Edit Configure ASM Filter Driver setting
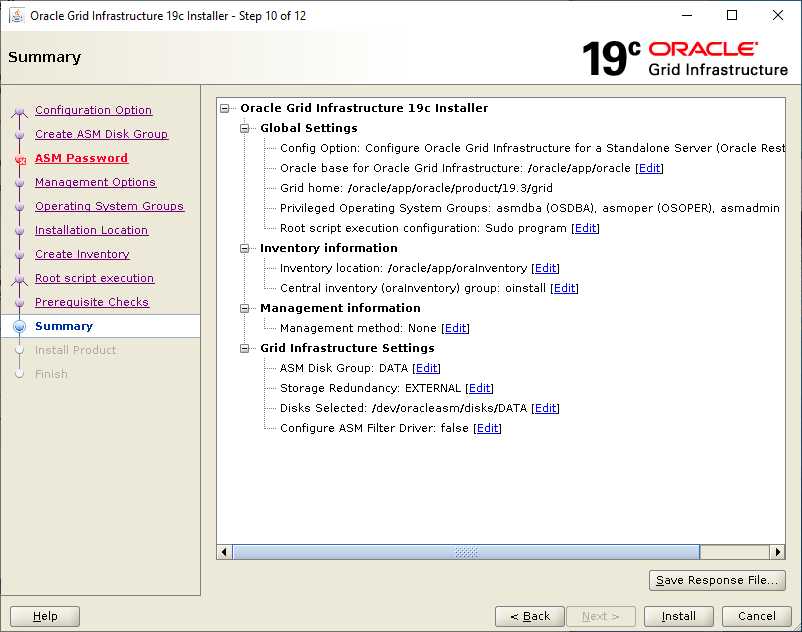The height and width of the screenshot is (632, 802). point(487,428)
